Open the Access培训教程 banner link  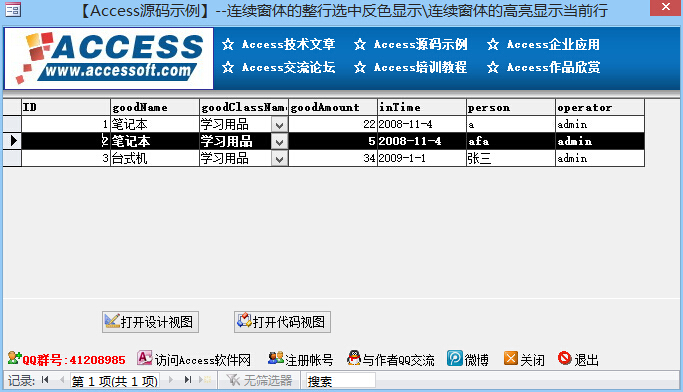click(411, 68)
